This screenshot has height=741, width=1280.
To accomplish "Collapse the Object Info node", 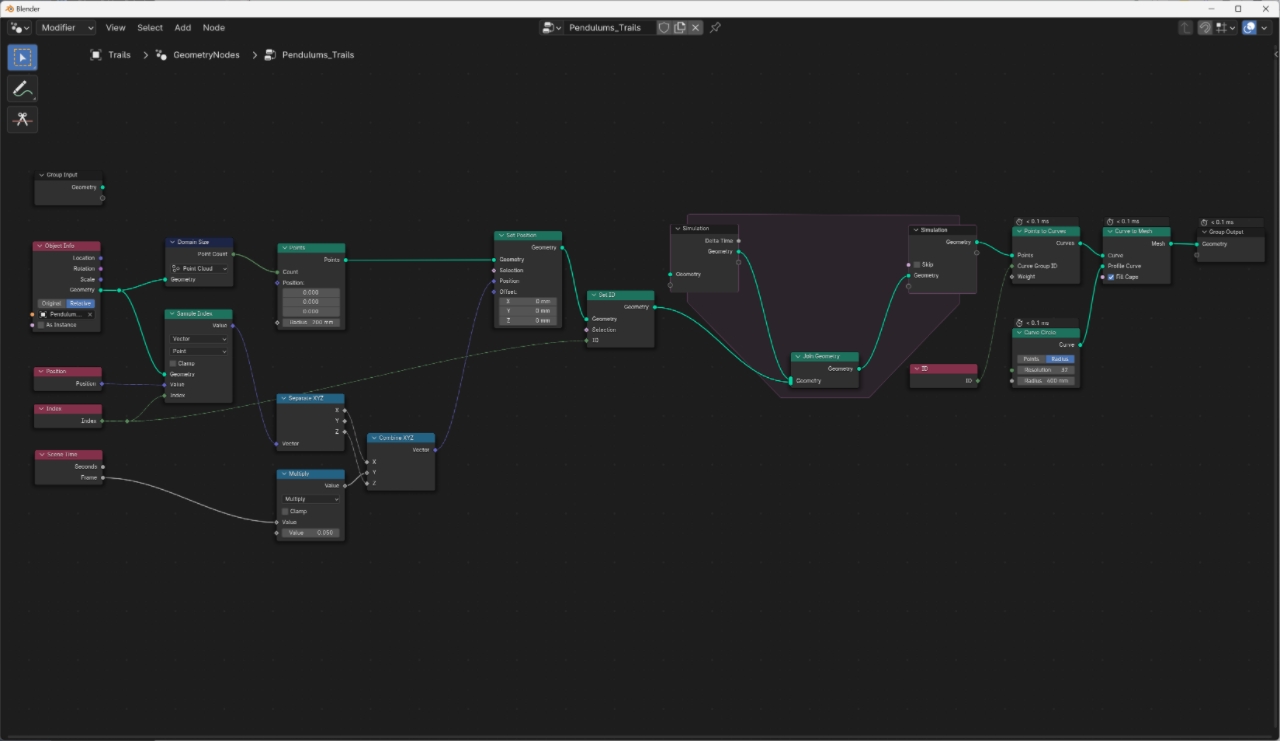I will (x=40, y=246).
